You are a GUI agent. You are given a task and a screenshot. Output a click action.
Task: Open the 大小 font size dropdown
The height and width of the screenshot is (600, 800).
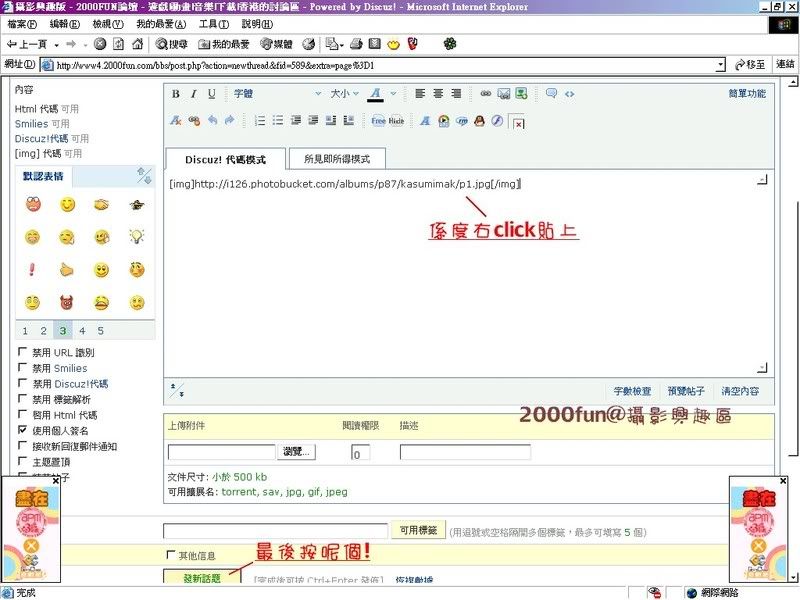345,94
